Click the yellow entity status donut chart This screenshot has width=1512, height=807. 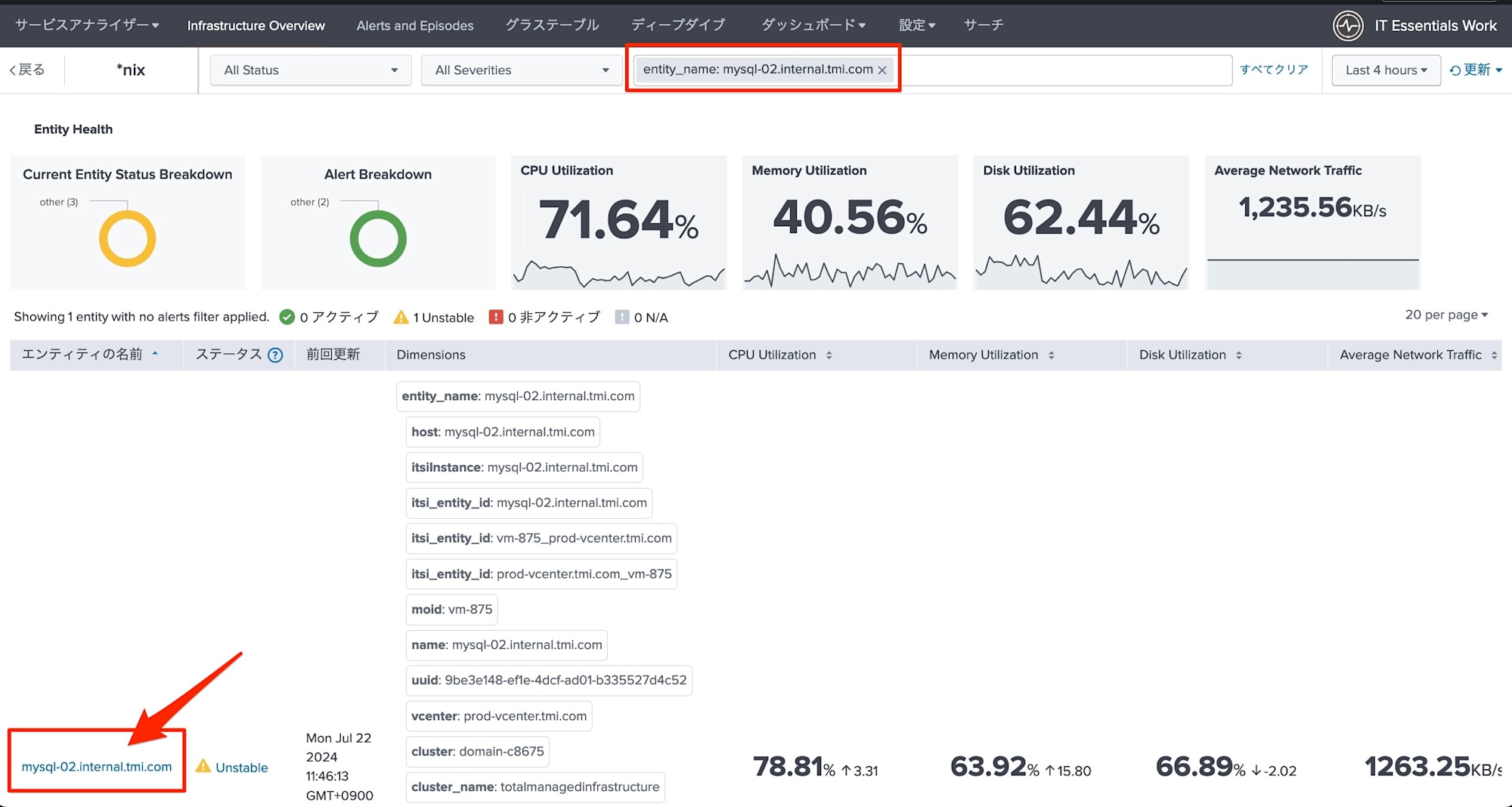(127, 238)
